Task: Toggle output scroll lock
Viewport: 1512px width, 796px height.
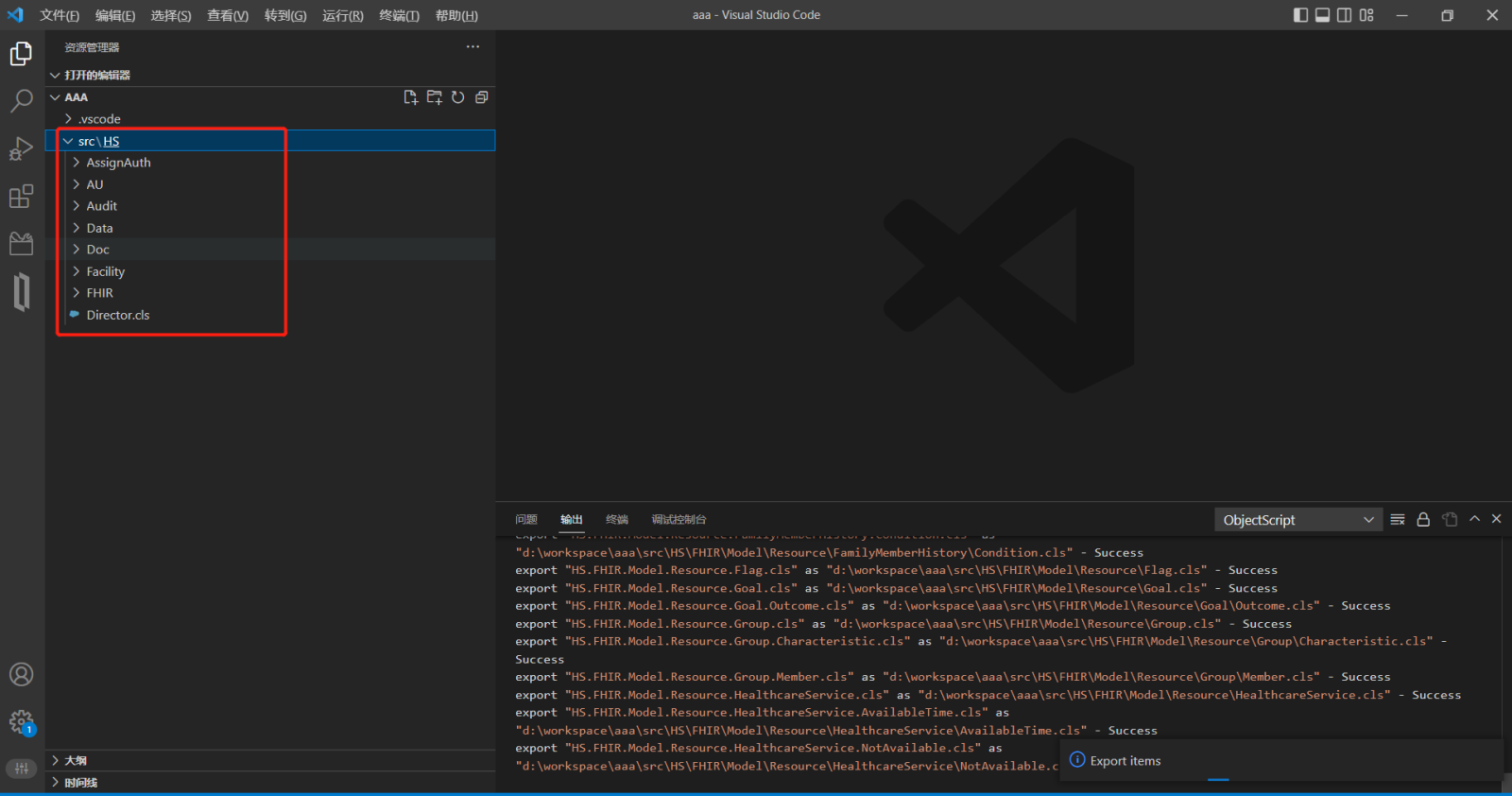Action: (x=1423, y=519)
